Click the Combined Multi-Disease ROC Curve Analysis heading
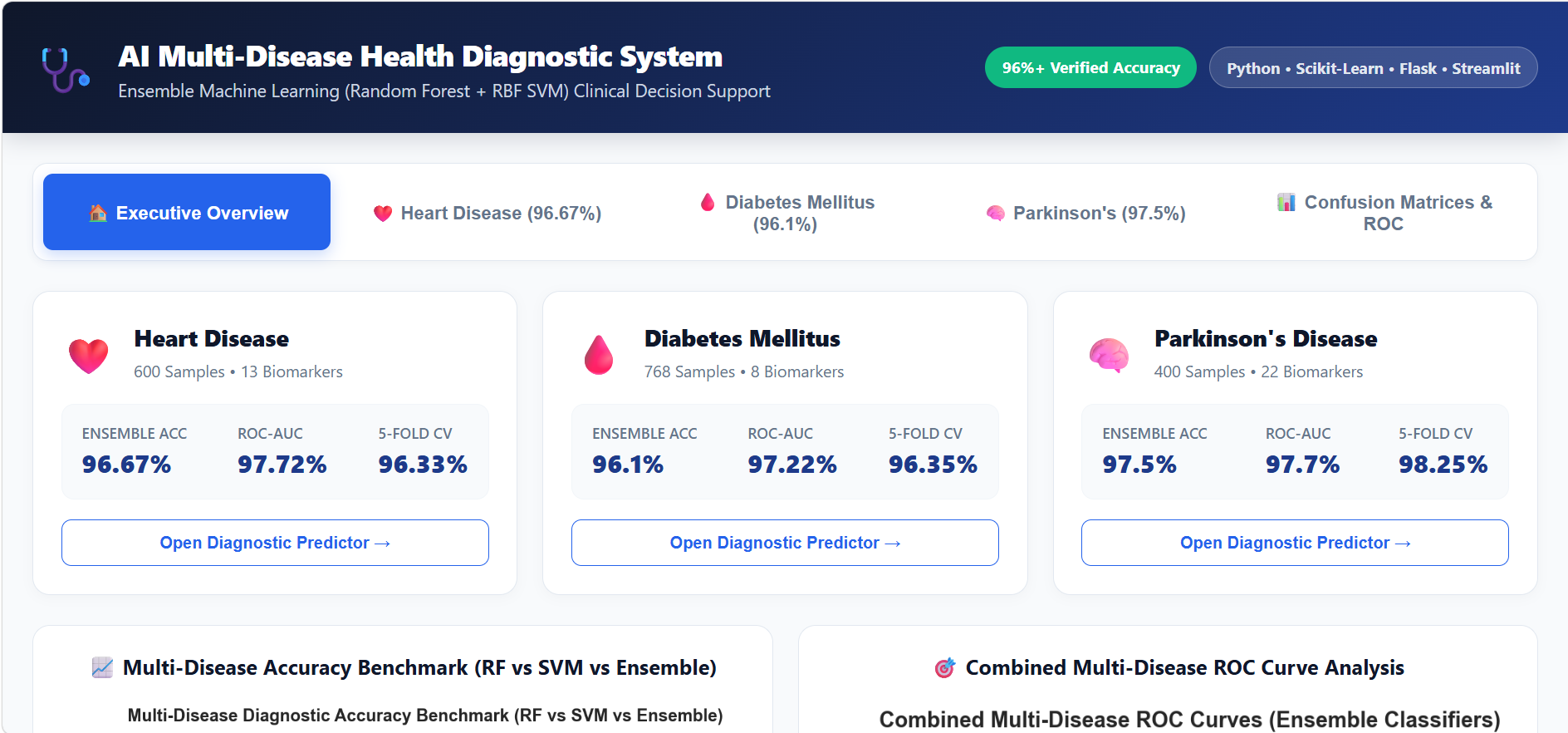Image resolution: width=1568 pixels, height=733 pixels. pos(1185,667)
